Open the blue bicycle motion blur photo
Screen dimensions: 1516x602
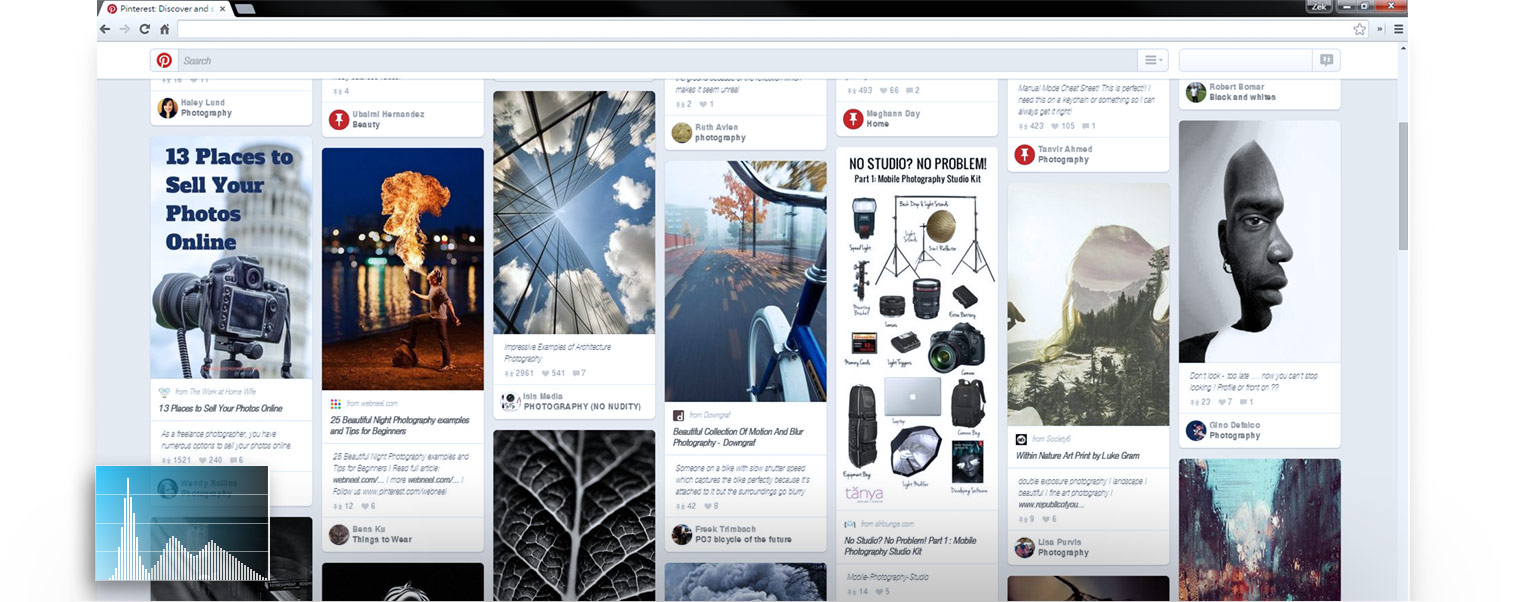(746, 281)
